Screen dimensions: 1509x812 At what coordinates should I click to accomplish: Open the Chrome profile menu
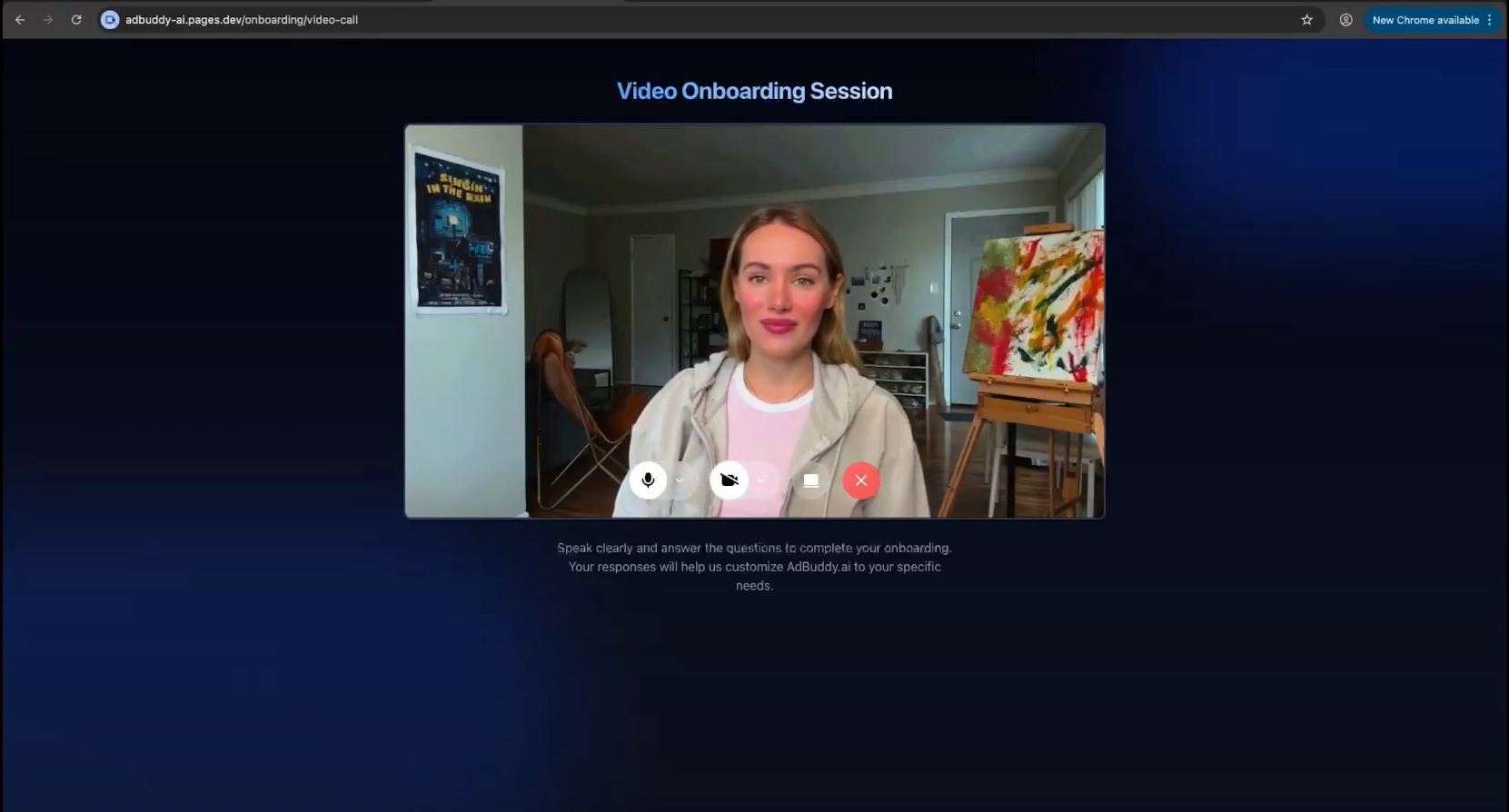pyautogui.click(x=1345, y=19)
